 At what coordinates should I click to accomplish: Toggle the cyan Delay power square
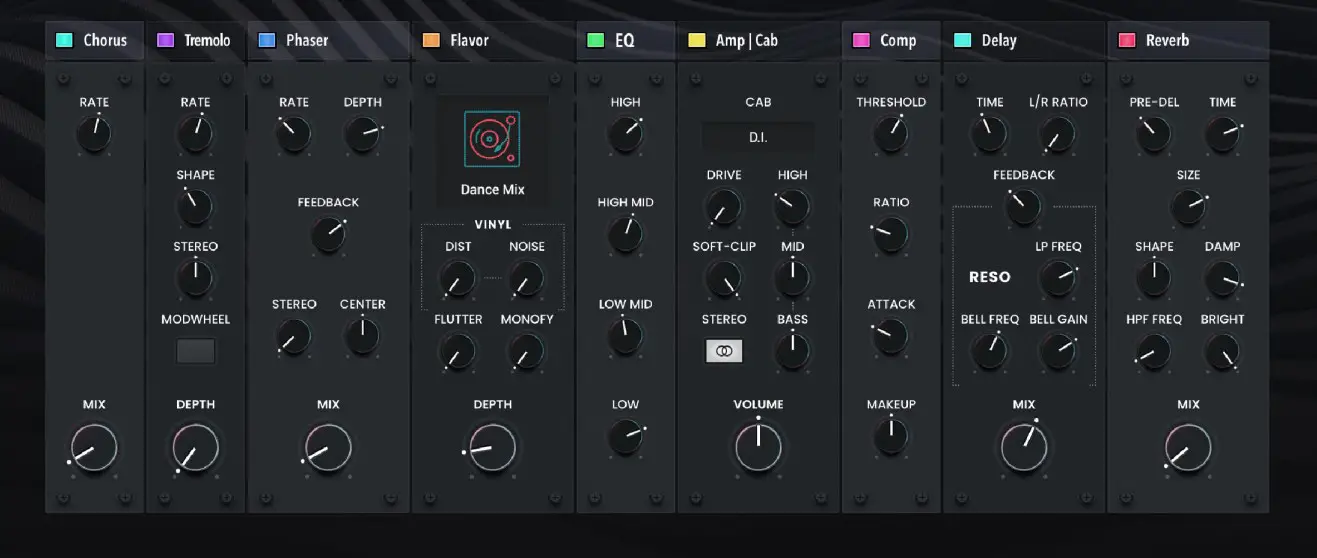coord(963,41)
